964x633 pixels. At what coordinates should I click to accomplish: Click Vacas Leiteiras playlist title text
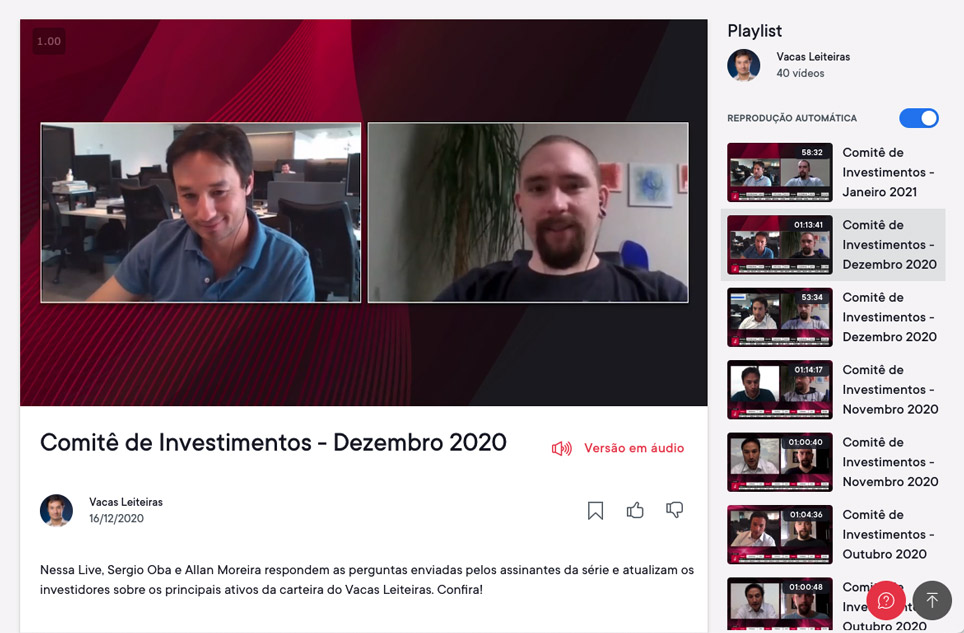click(813, 57)
